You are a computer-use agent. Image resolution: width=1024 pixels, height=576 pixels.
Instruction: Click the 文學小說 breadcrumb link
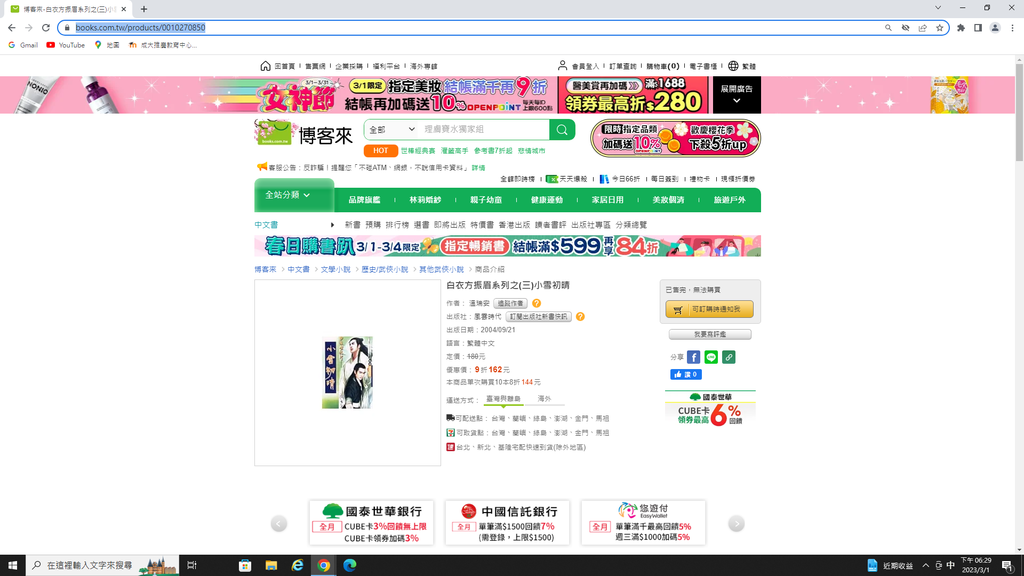pyautogui.click(x=334, y=270)
